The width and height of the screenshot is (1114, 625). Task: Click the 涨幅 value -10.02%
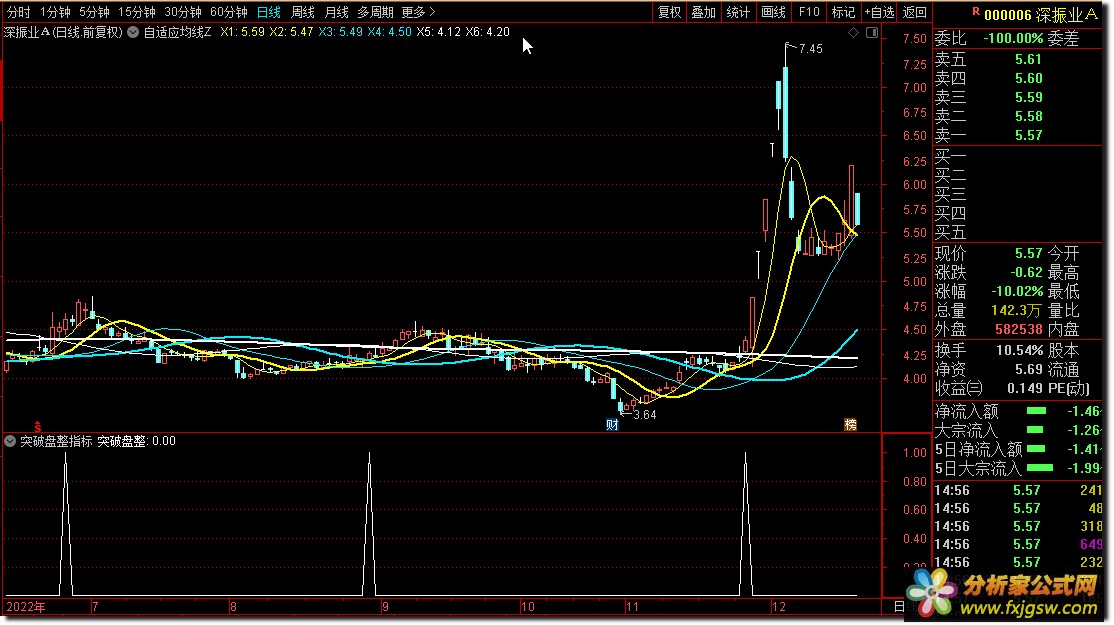pos(1017,292)
